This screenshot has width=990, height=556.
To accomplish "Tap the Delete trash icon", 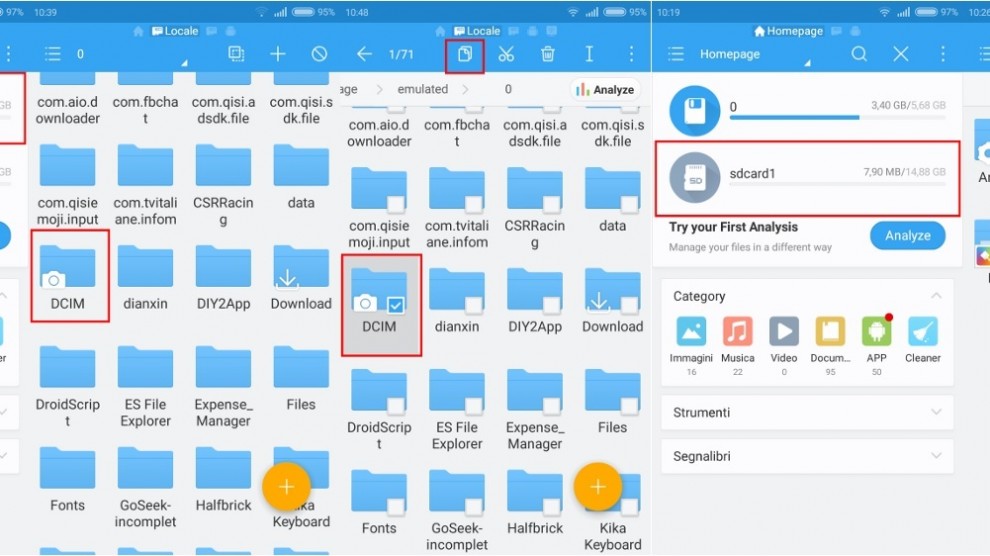I will point(548,54).
